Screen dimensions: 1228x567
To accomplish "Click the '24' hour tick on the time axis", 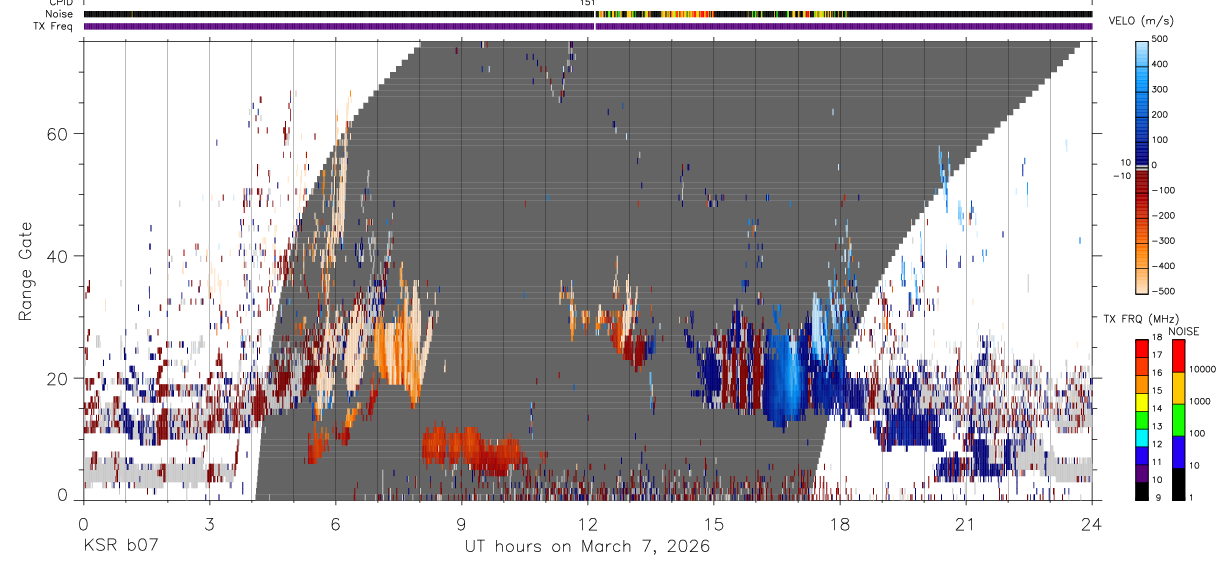I will click(1092, 523).
